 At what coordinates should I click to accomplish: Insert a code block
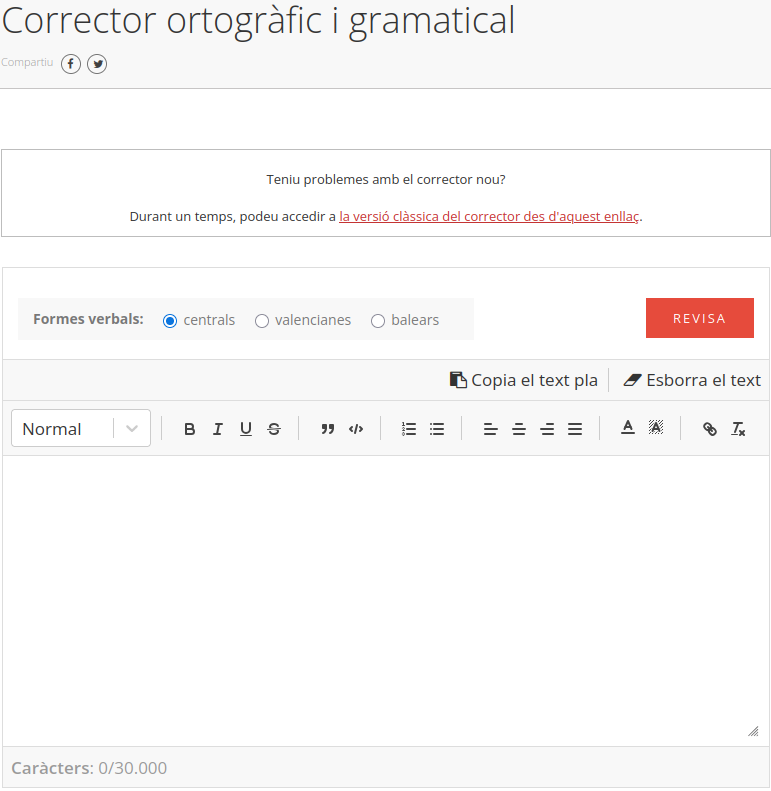[x=355, y=429]
